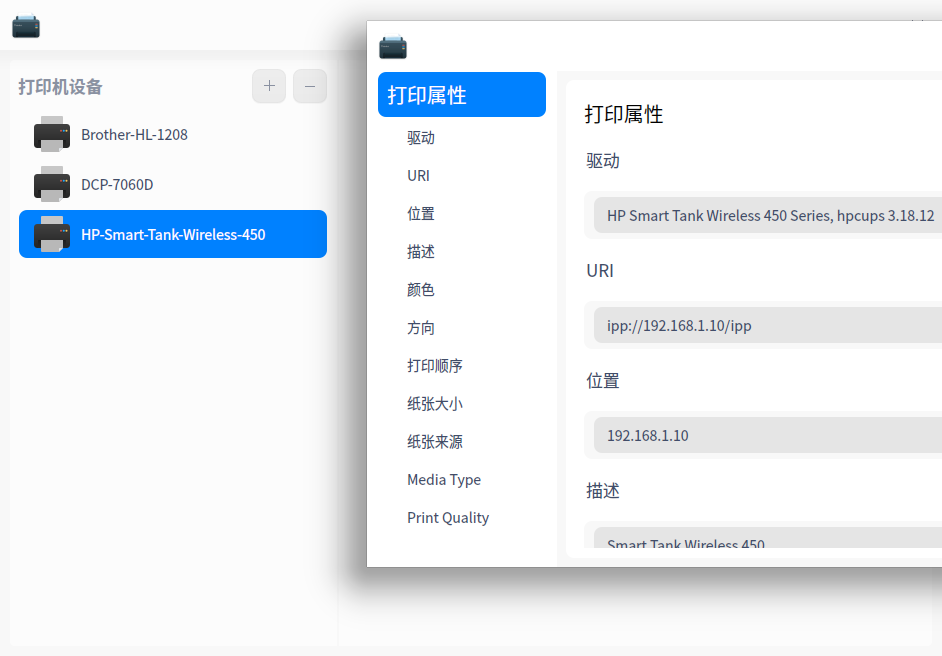Click the 位置 label above location field
The height and width of the screenshot is (656, 942).
click(x=603, y=381)
